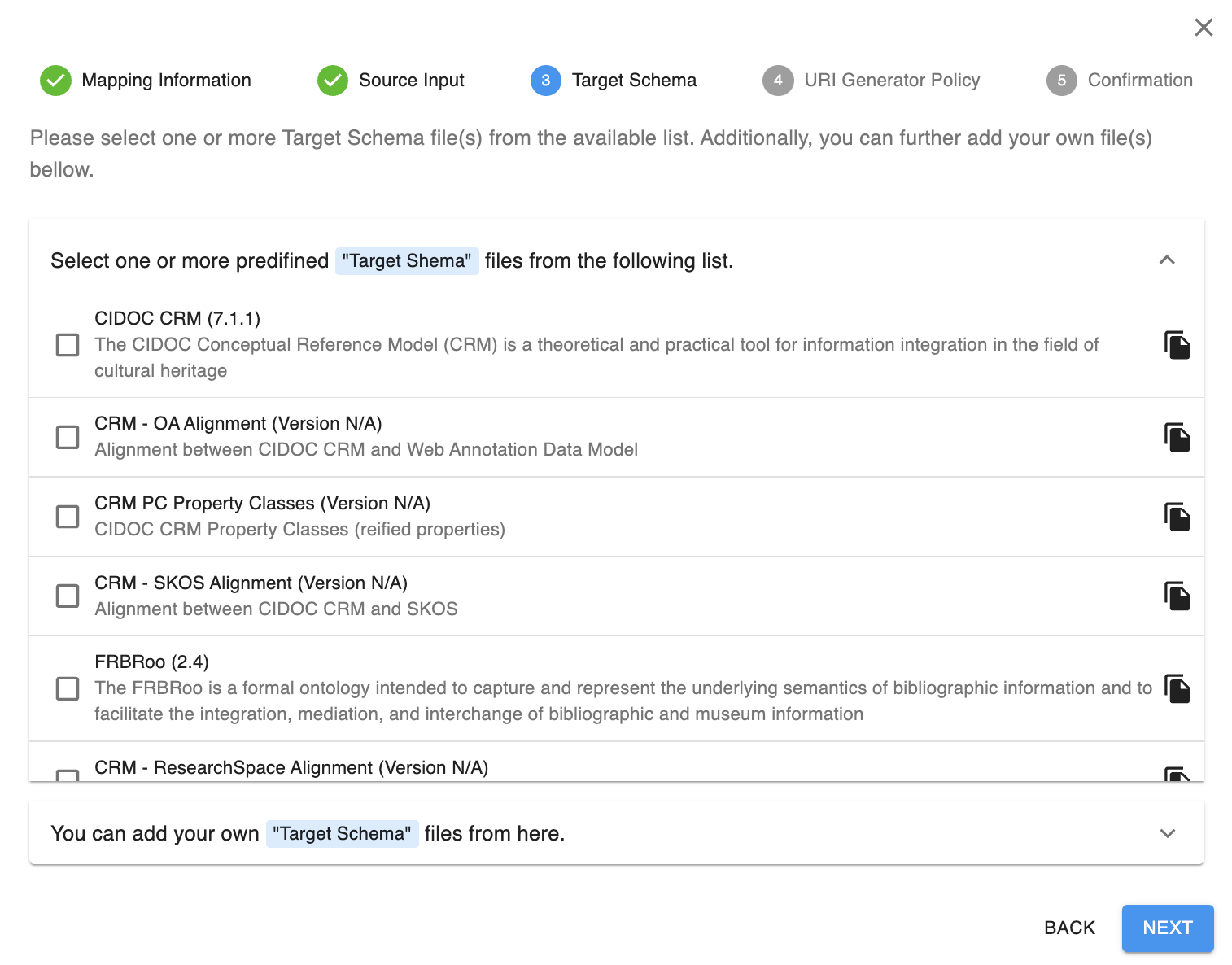The image size is (1232, 965).
Task: Close the wizard dialog with the X
Action: tap(1204, 28)
